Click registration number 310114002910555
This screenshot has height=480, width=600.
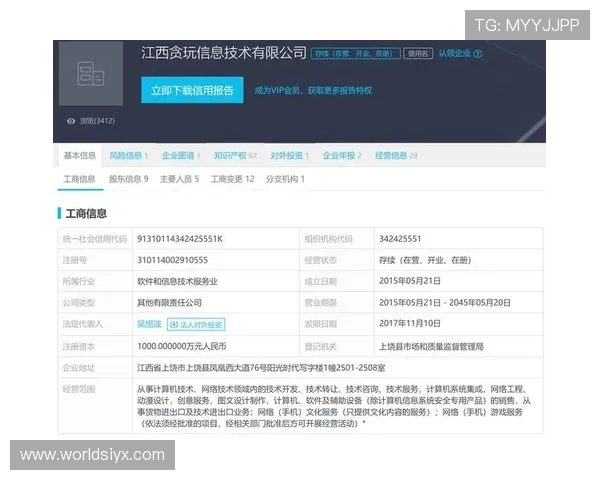click(x=173, y=260)
